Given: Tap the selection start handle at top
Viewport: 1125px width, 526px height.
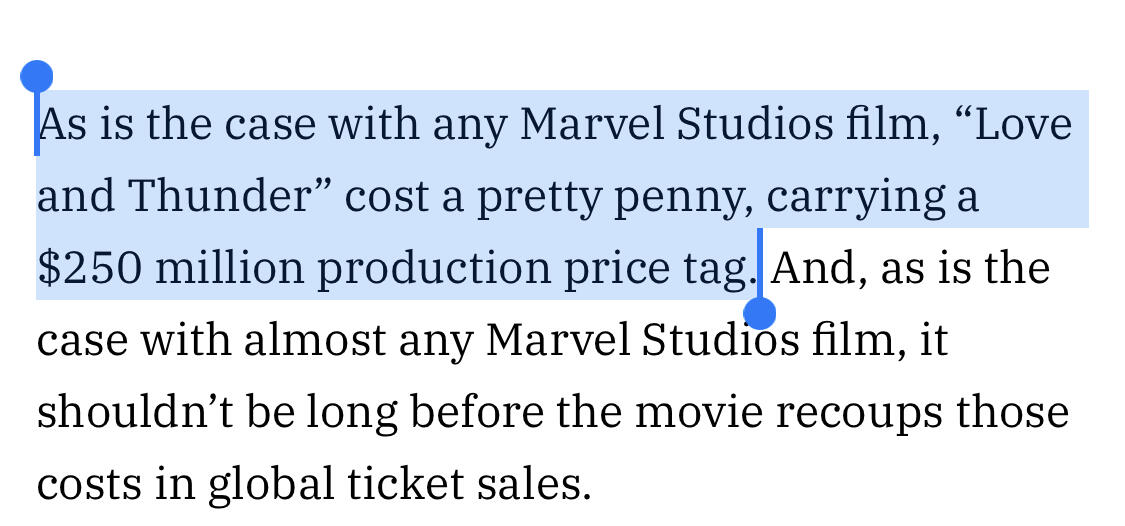Looking at the screenshot, I should (x=36, y=76).
